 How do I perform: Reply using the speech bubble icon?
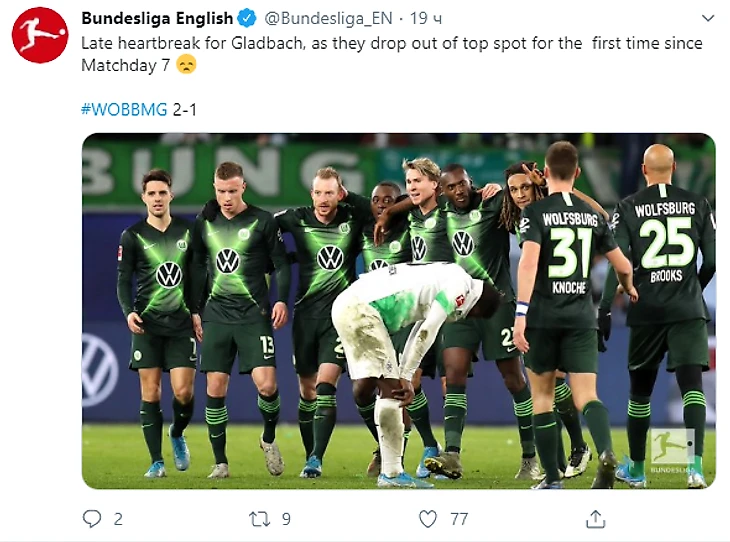(92, 518)
